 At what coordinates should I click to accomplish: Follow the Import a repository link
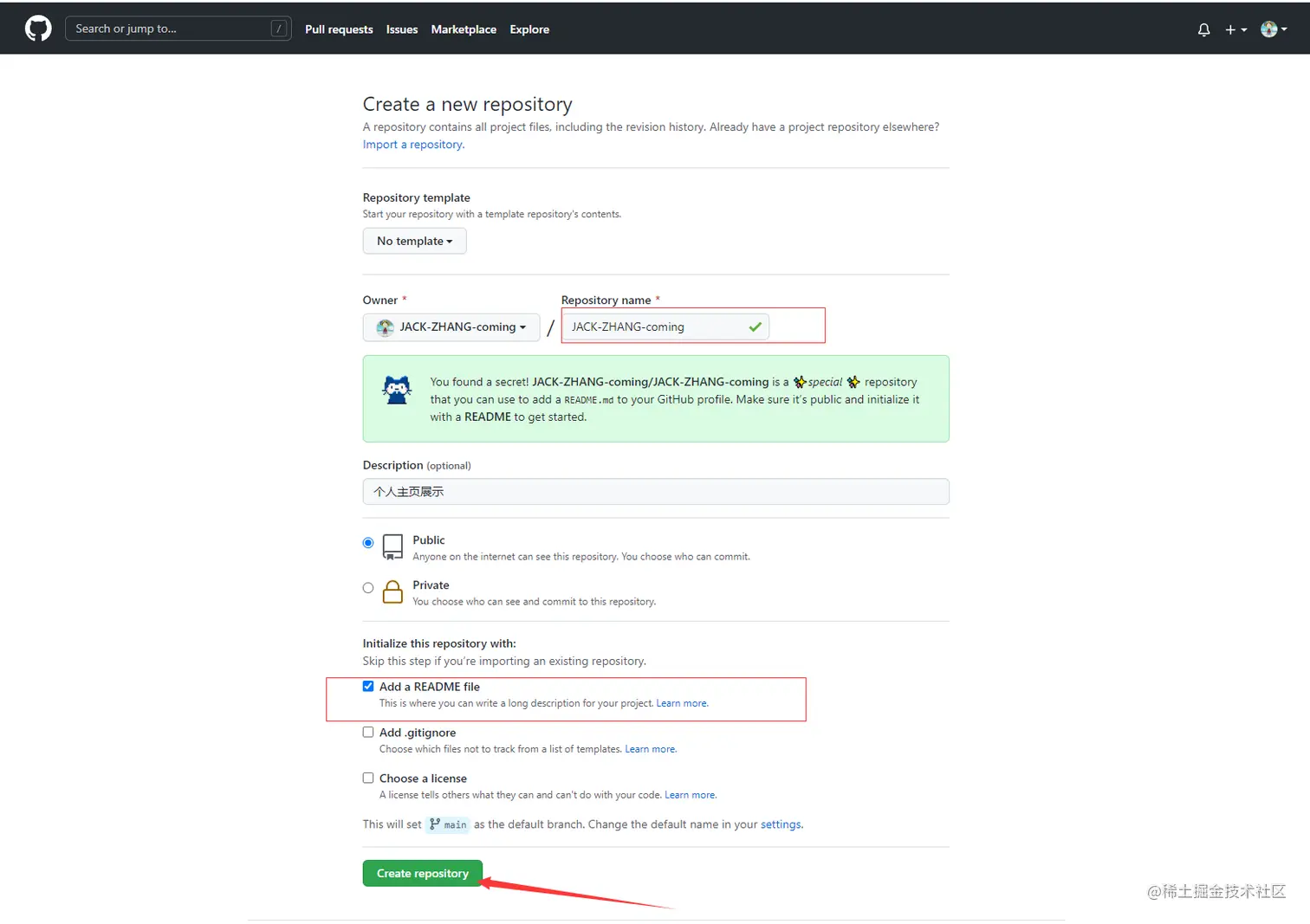coord(413,145)
